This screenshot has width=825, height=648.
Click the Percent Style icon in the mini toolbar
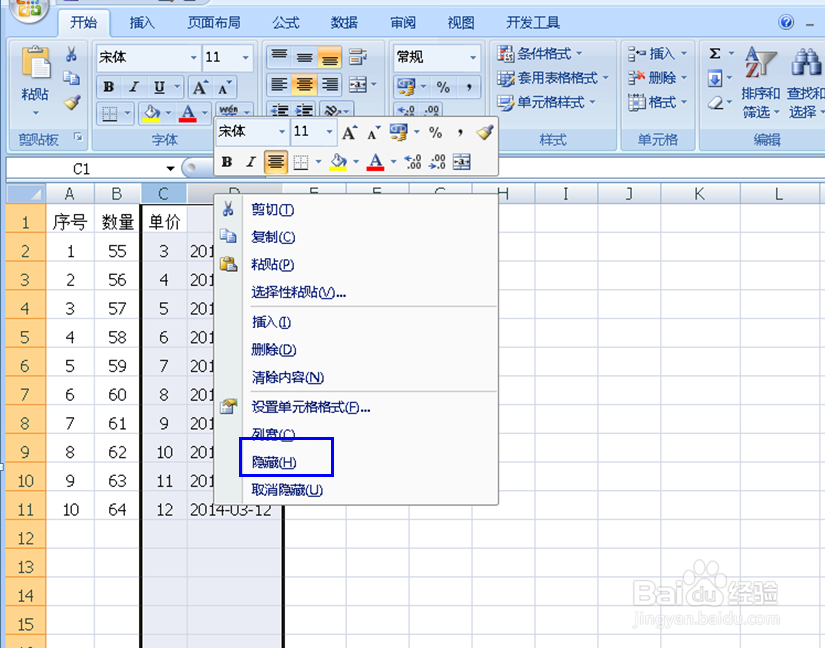tap(435, 131)
